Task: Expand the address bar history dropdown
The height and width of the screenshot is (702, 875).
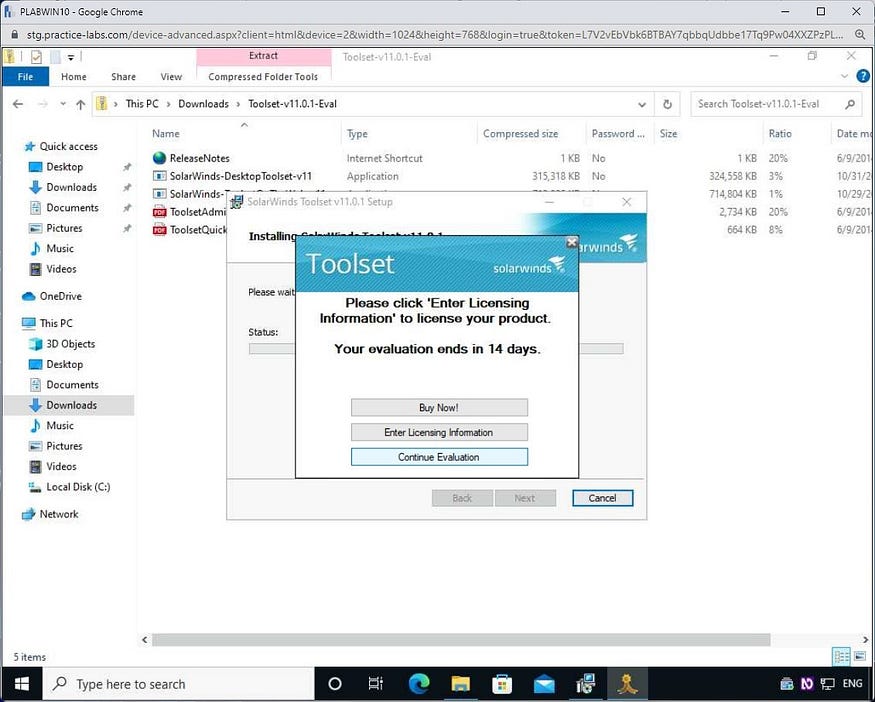Action: pyautogui.click(x=642, y=104)
